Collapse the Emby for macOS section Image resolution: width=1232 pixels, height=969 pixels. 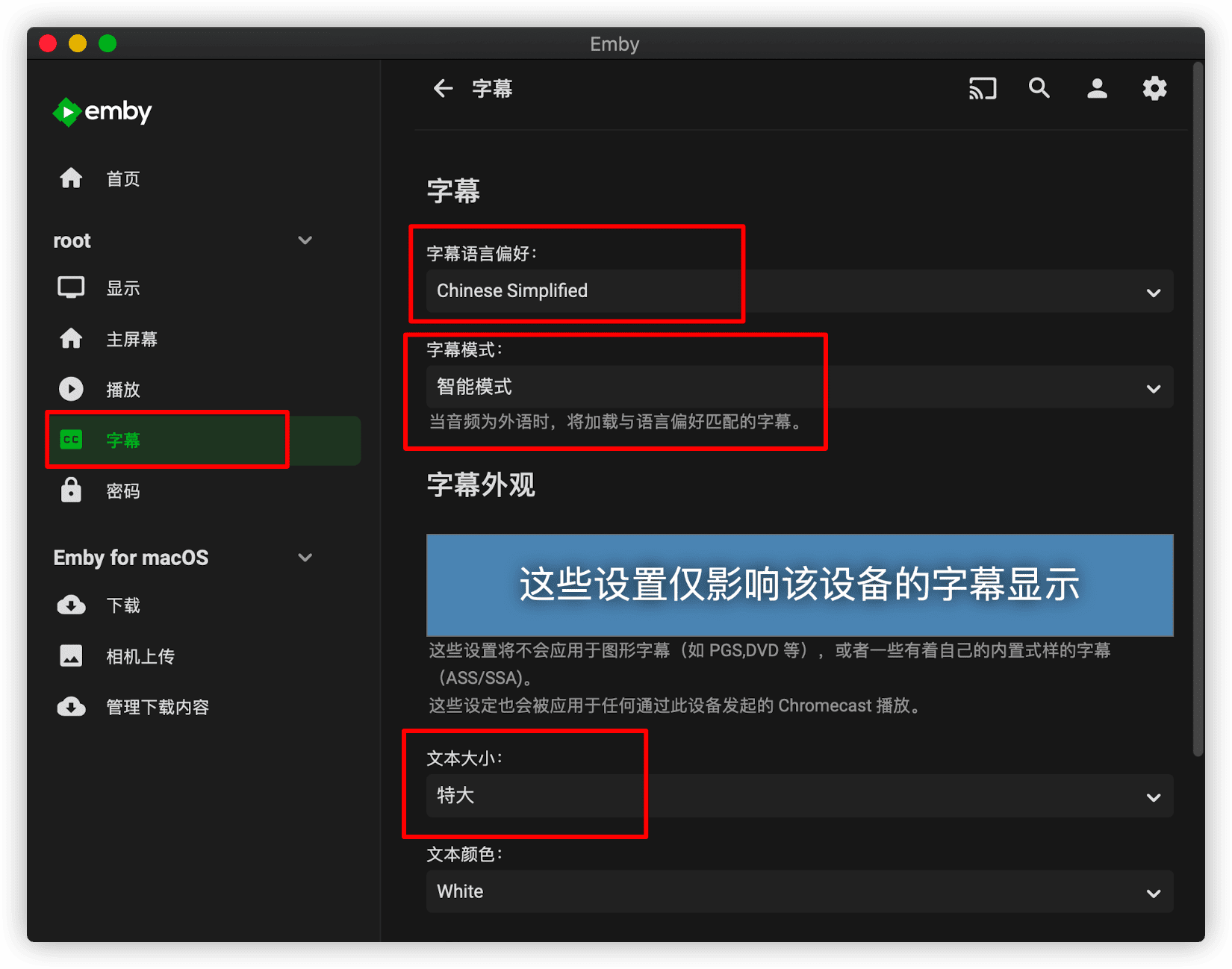tap(305, 558)
